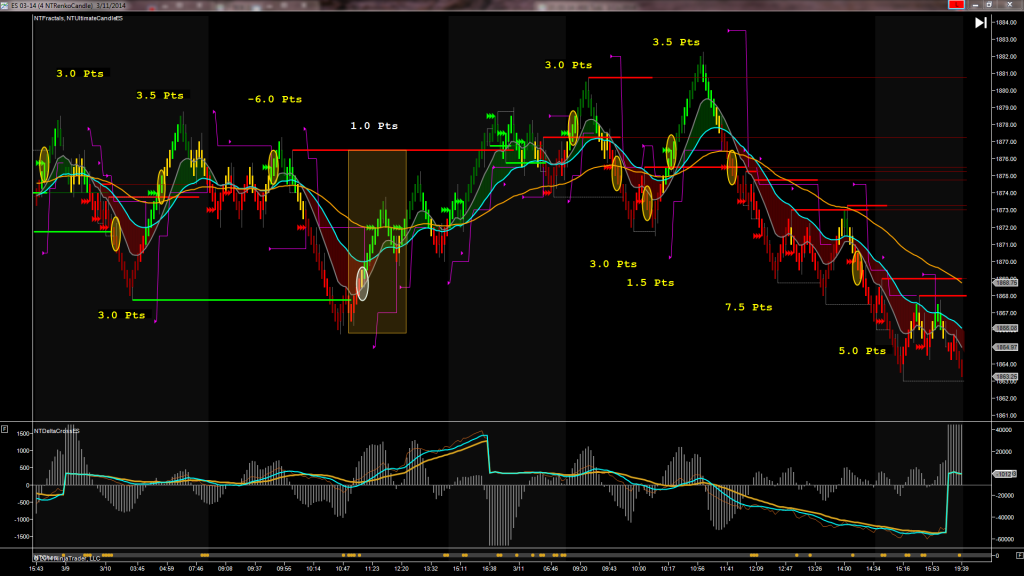
Task: Click the orange filled ellipse near 14:34
Action: (x=857, y=268)
